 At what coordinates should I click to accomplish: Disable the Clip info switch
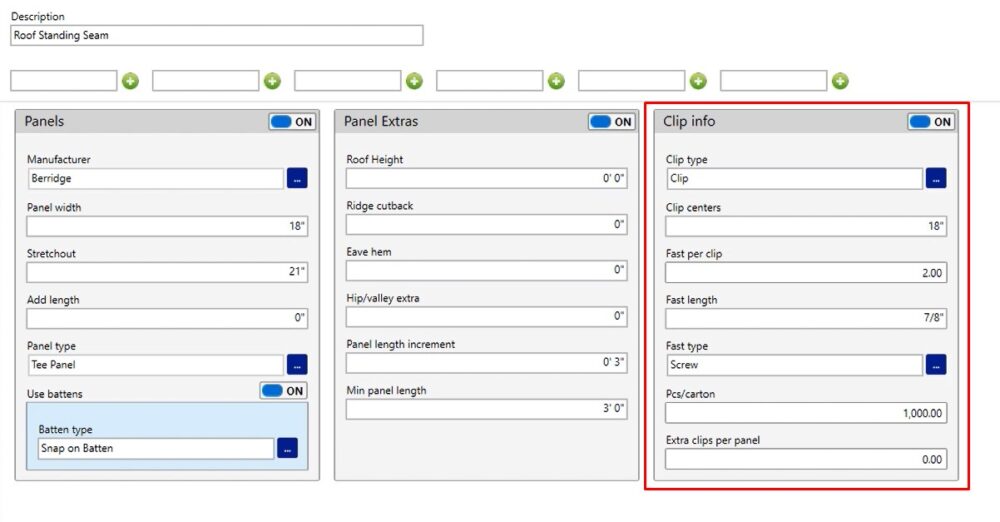[931, 122]
